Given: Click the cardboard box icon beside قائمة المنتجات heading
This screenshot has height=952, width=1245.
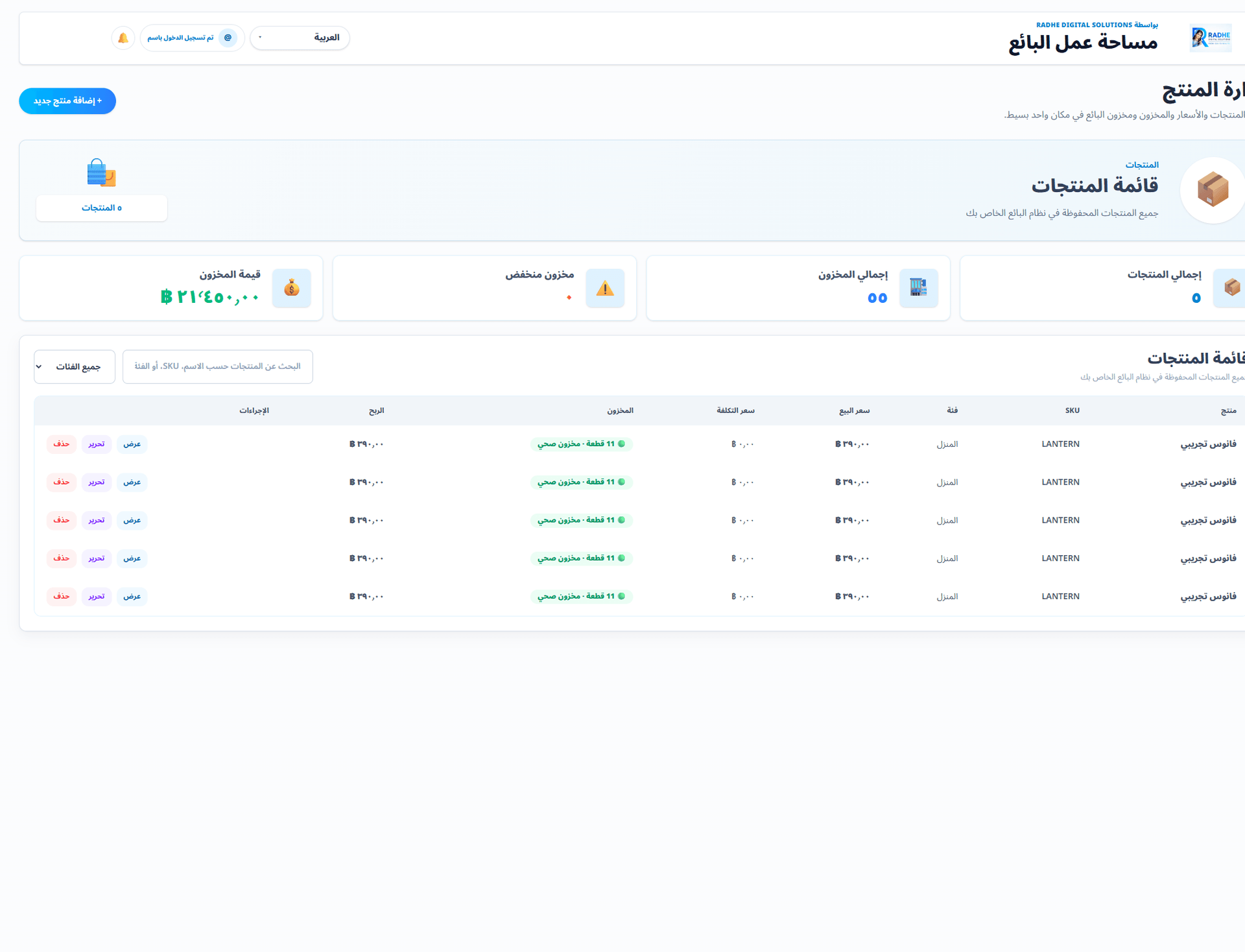Looking at the screenshot, I should 1213,190.
